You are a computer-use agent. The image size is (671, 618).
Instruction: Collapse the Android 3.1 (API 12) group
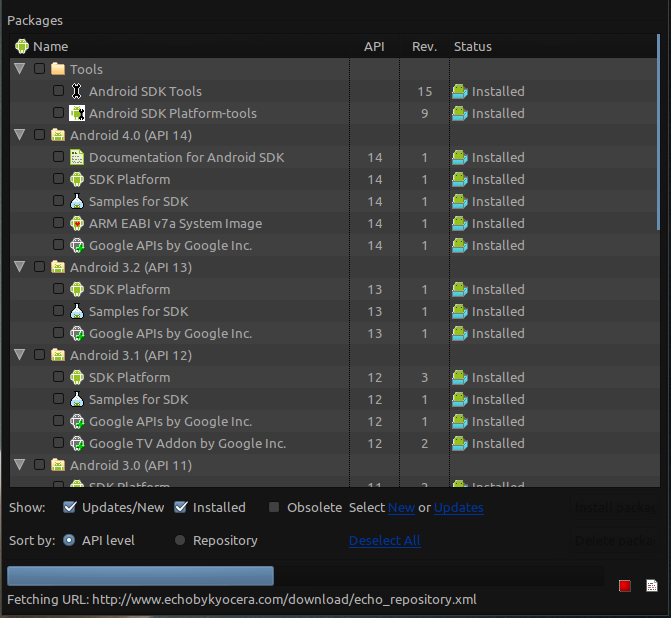(20, 355)
